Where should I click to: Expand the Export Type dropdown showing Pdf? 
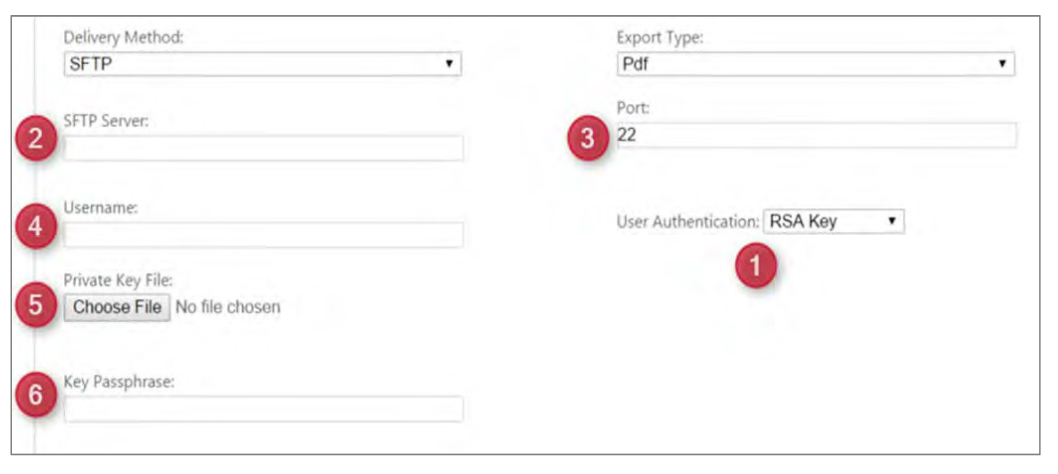coord(815,64)
